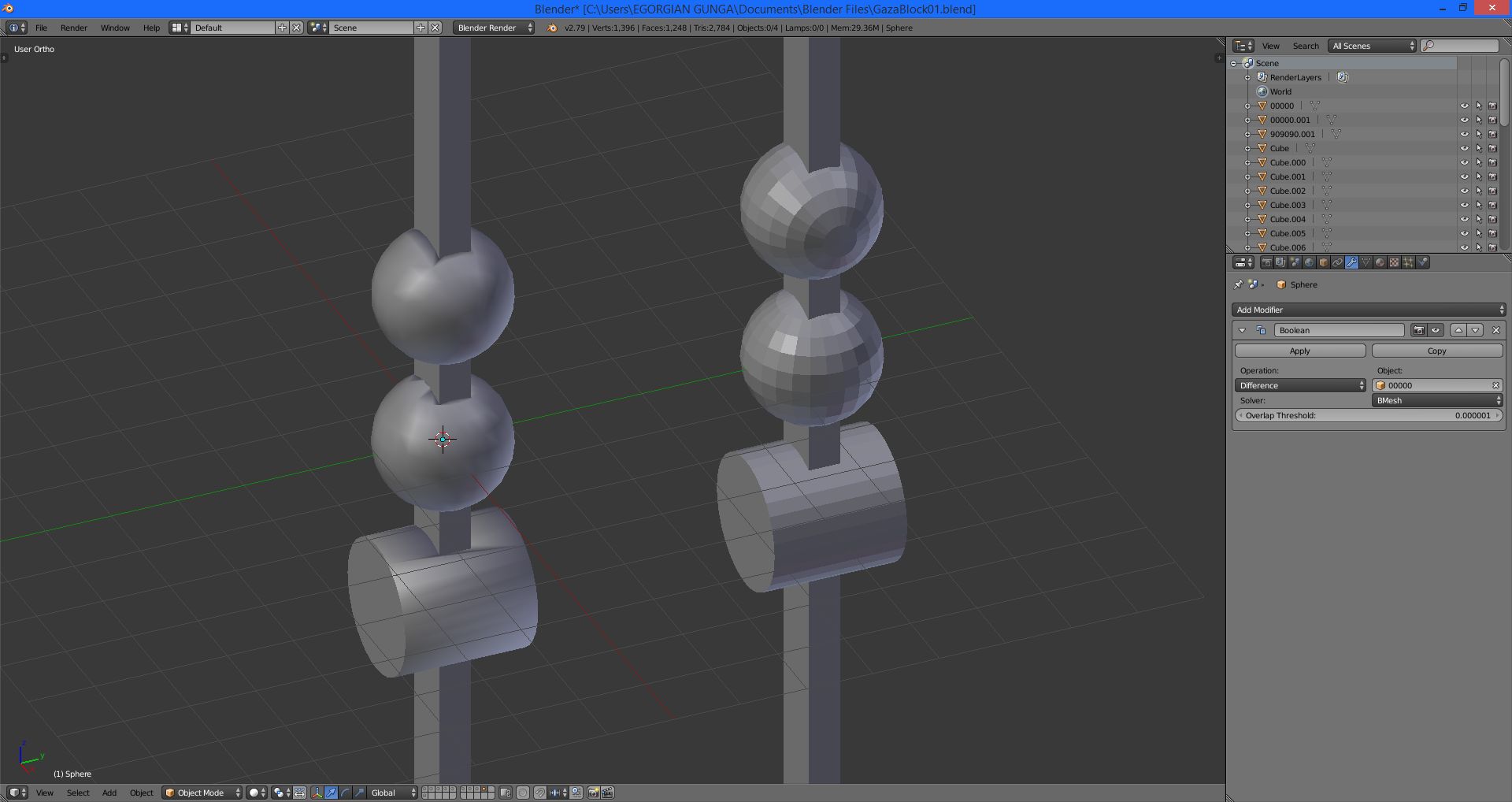Viewport: 1512px width, 802px height.
Task: Open the Global transform orientation dropdown
Action: [x=392, y=793]
